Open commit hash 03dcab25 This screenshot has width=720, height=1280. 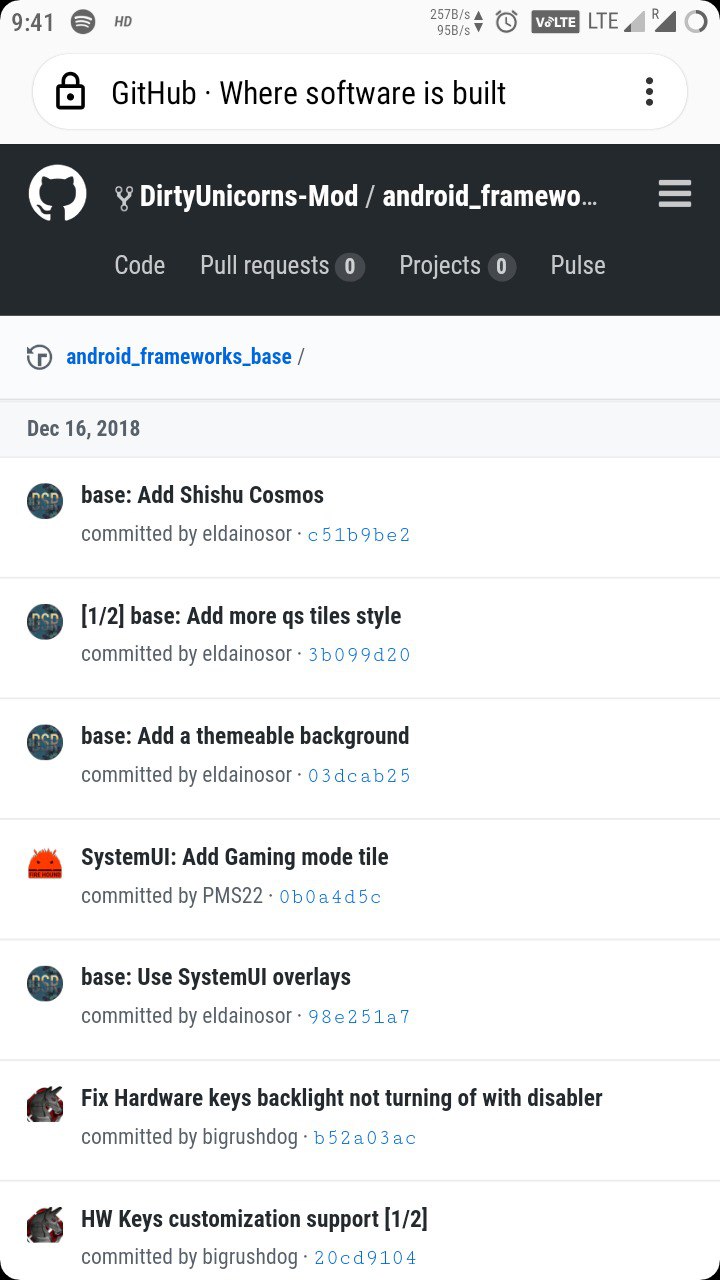[x=359, y=776]
